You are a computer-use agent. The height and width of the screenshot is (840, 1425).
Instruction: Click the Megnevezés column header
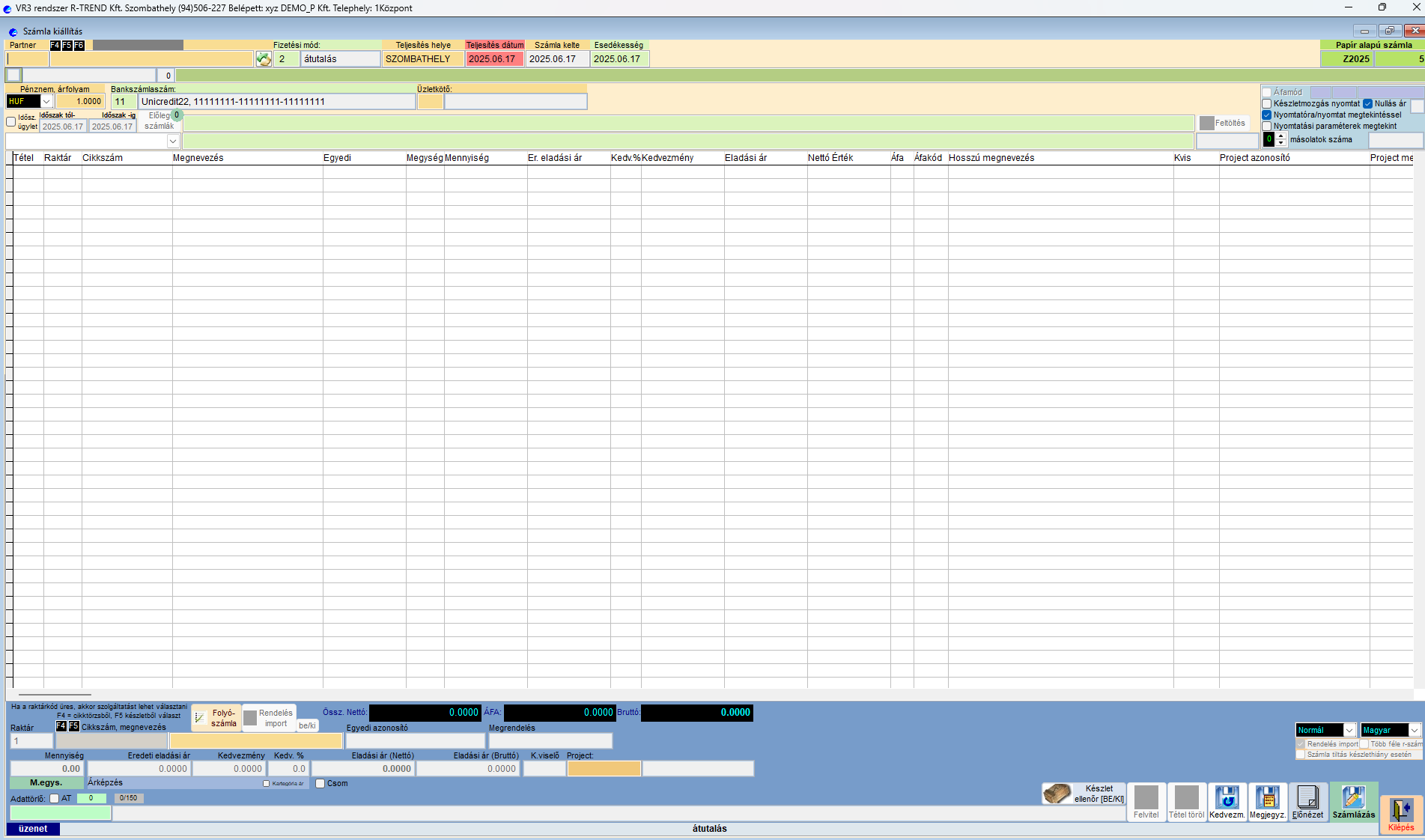point(198,158)
